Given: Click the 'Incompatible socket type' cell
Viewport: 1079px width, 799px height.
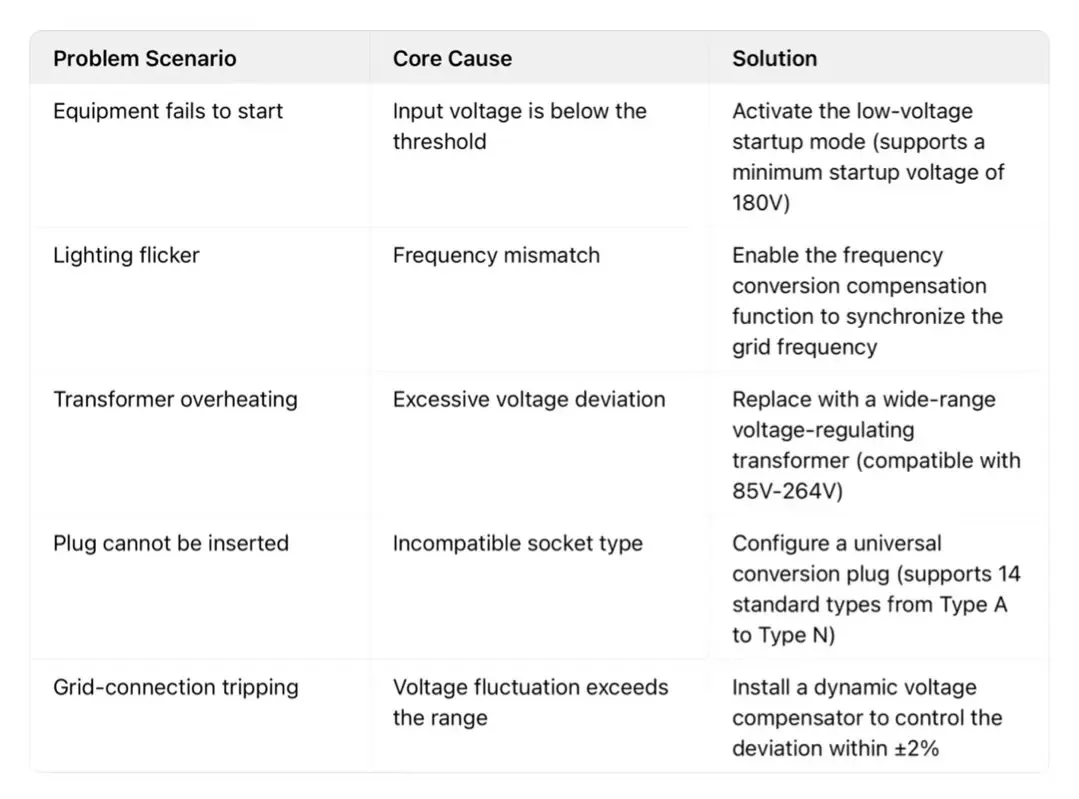Looking at the screenshot, I should pos(517,543).
